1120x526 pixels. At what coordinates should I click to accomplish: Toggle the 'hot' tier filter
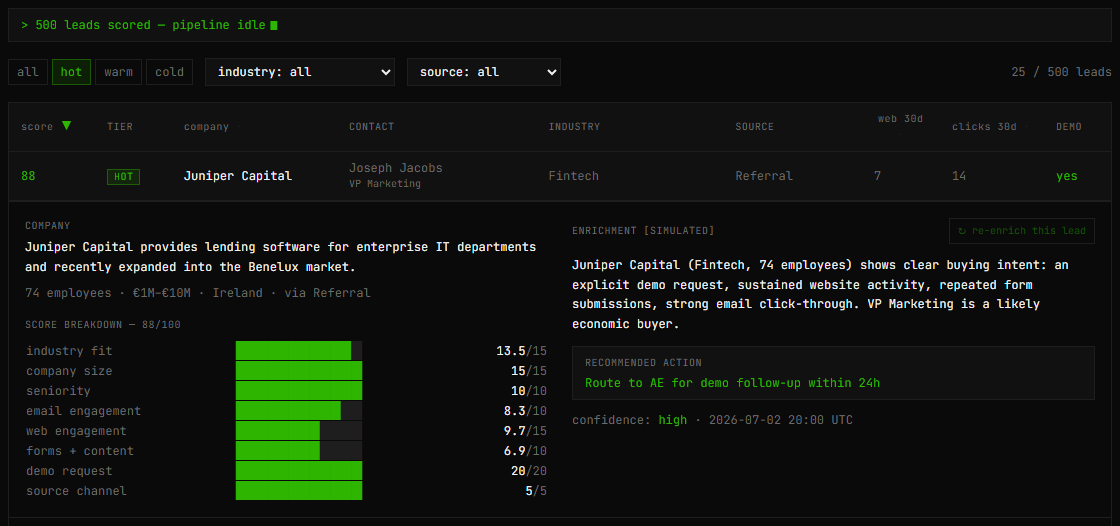pyautogui.click(x=71, y=72)
